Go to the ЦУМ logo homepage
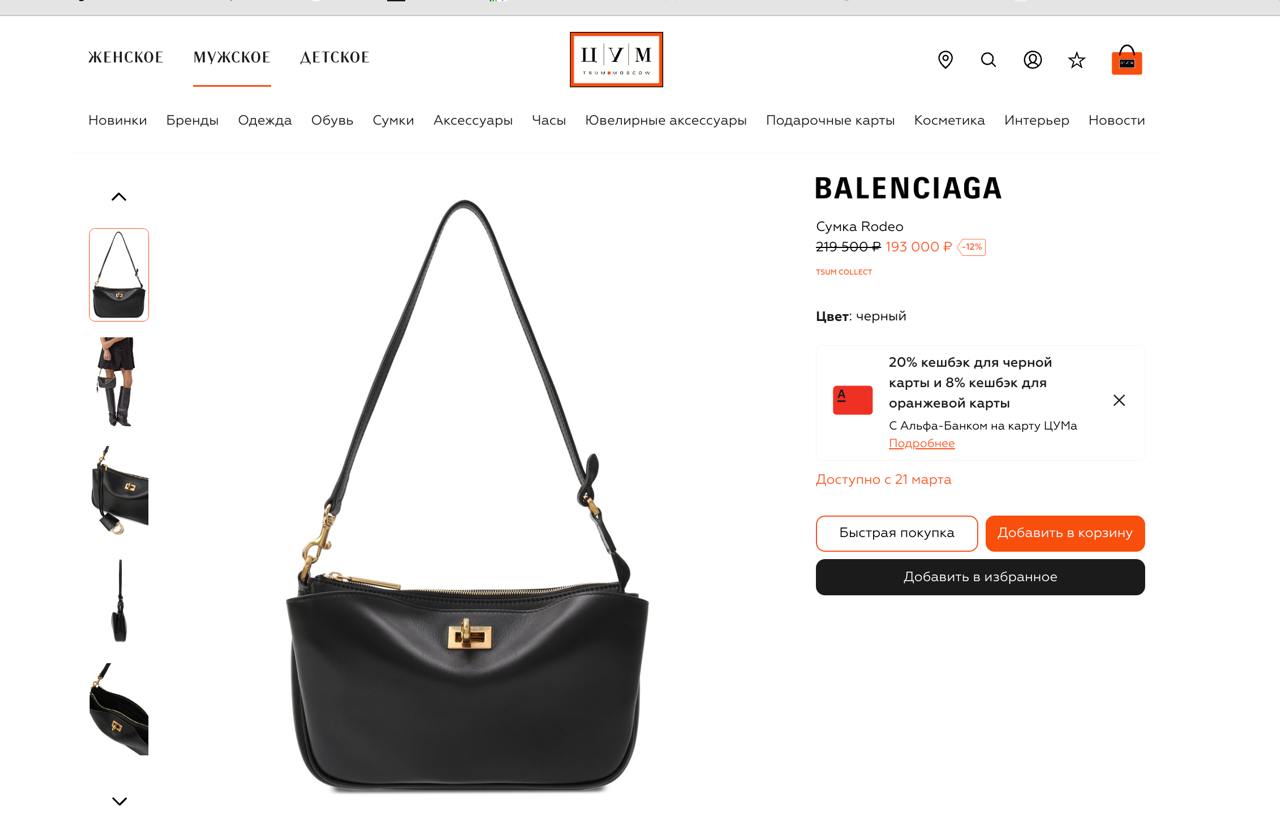This screenshot has height=815, width=1280. pyautogui.click(x=616, y=59)
